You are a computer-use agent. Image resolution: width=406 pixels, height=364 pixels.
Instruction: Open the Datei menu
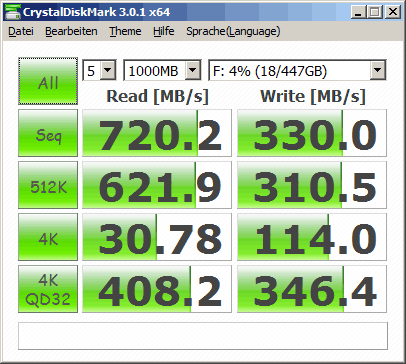tap(21, 31)
